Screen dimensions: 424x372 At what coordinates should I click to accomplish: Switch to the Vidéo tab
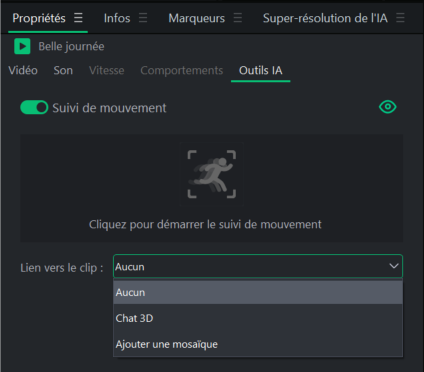23,70
